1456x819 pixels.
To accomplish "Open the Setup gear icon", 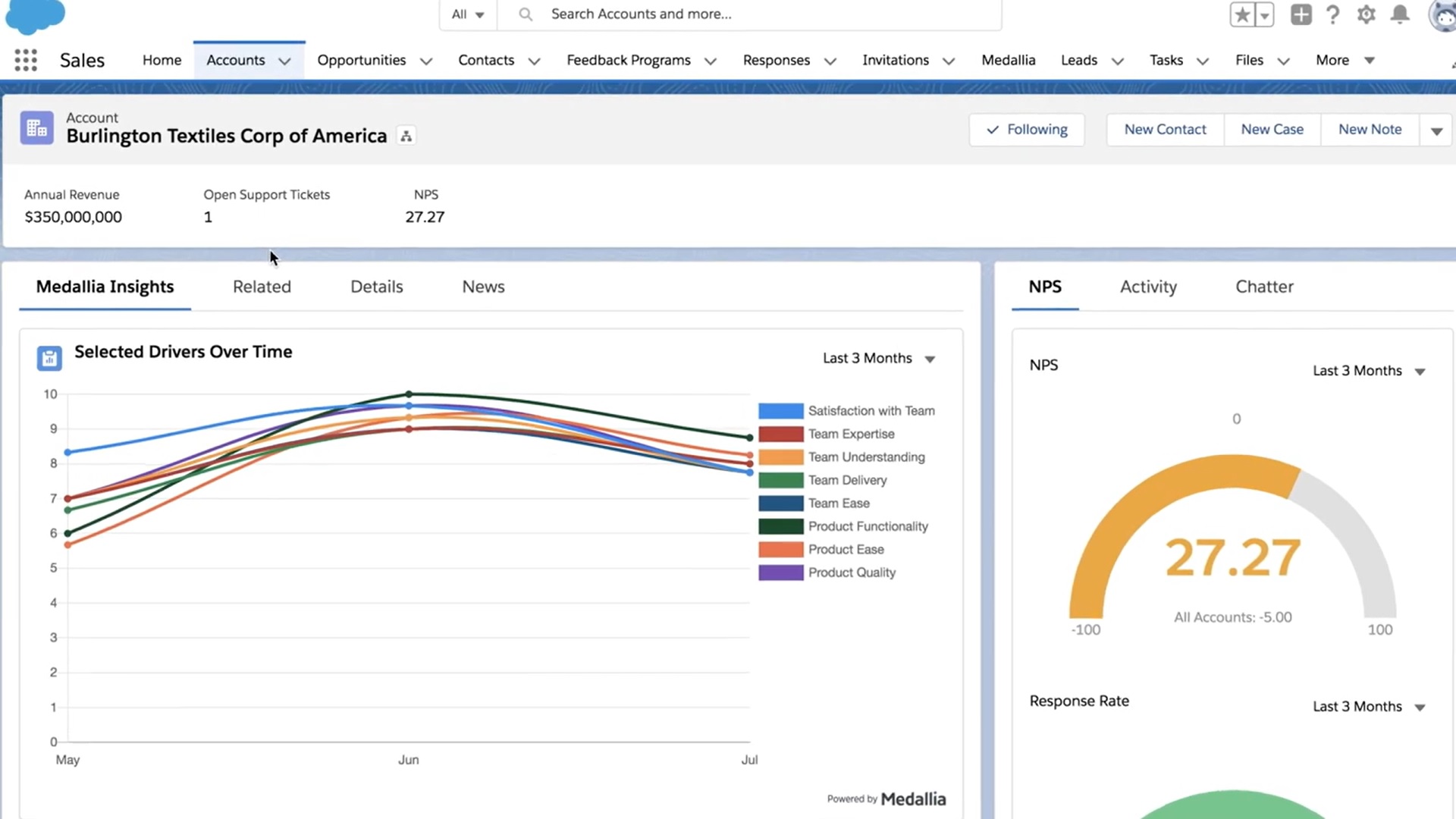I will tap(1366, 14).
